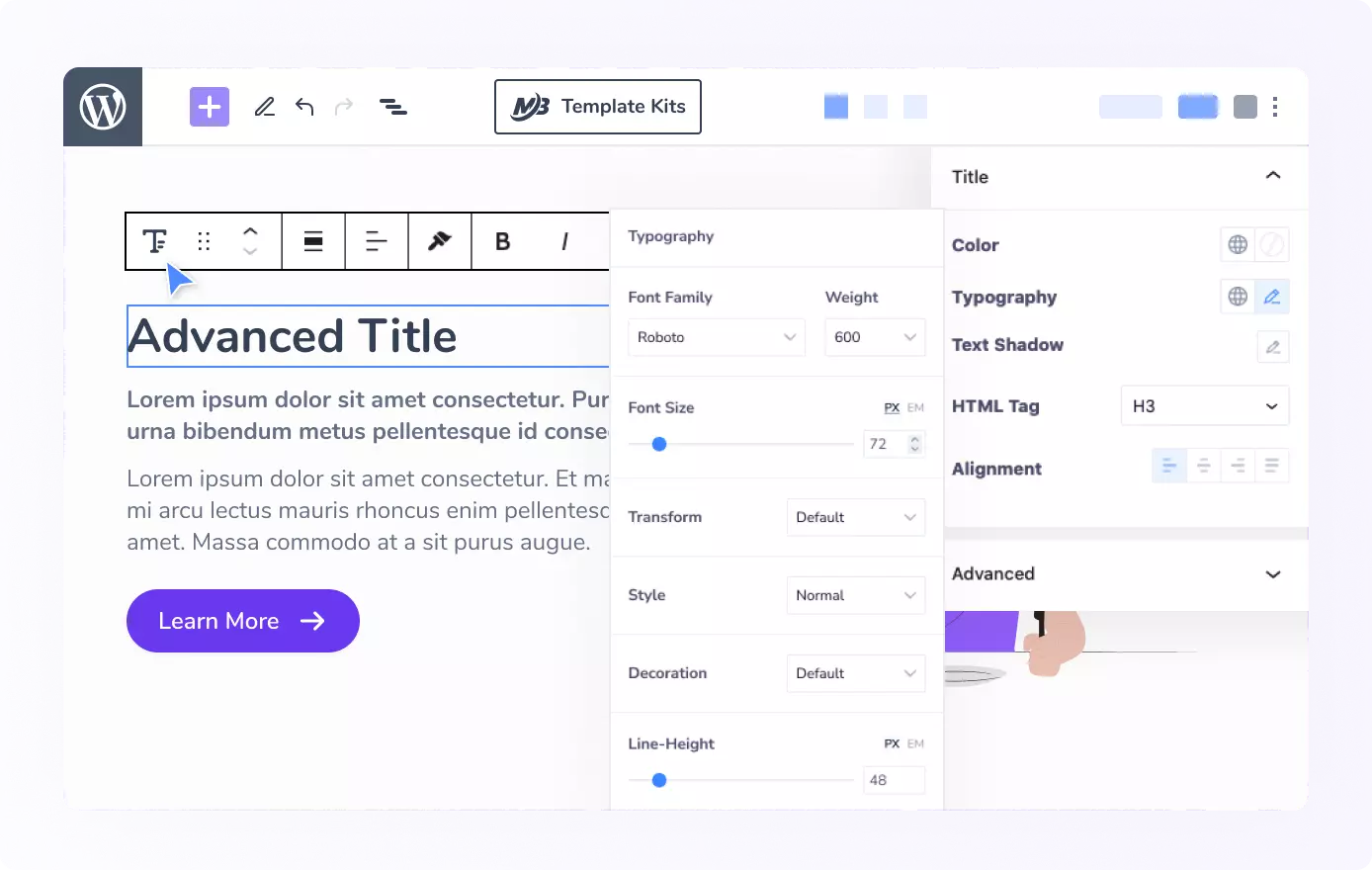The width and height of the screenshot is (1372, 870).
Task: Open the Font Family dropdown showing Roboto
Action: click(716, 337)
